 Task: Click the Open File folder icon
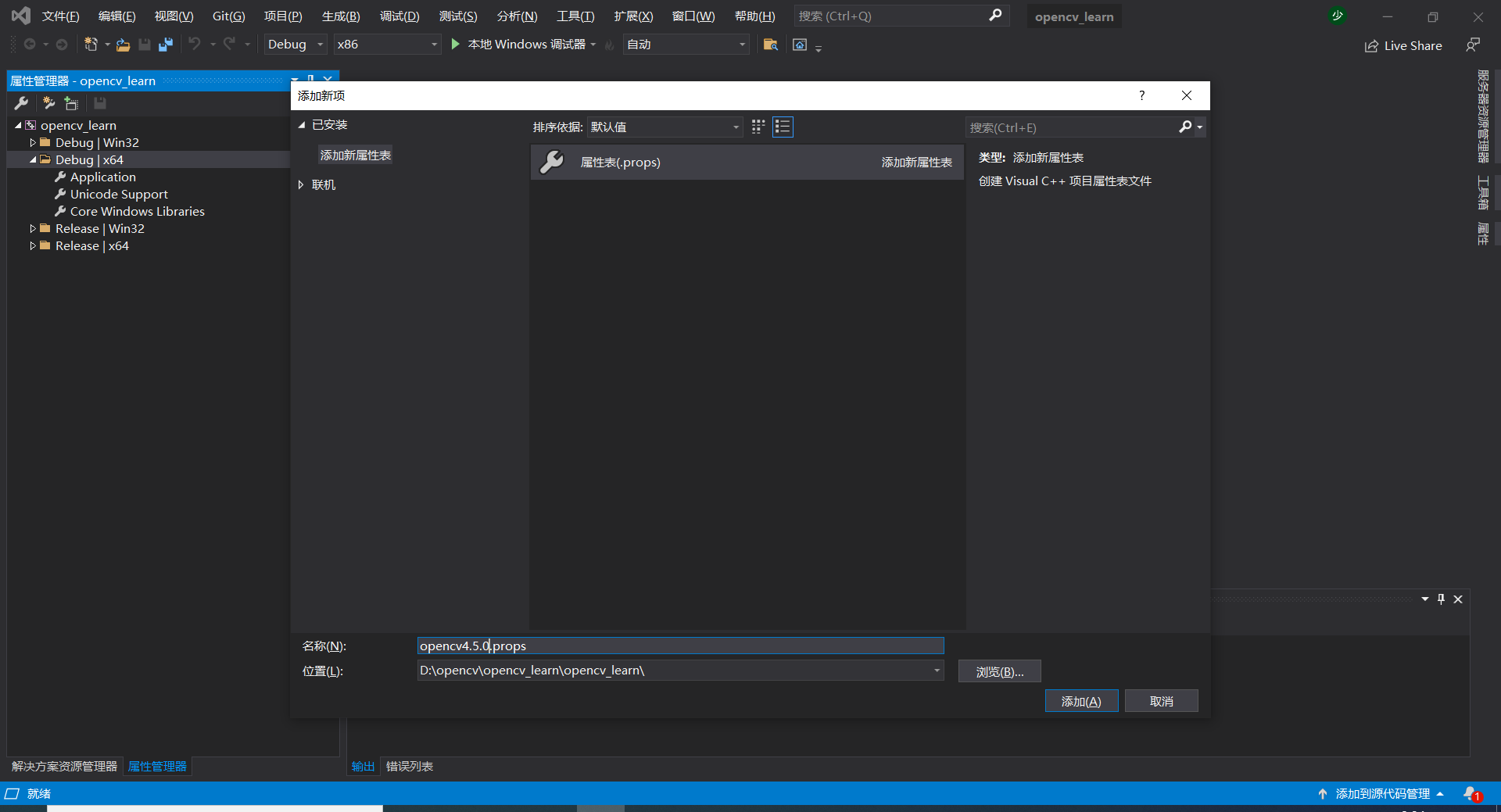click(x=123, y=45)
